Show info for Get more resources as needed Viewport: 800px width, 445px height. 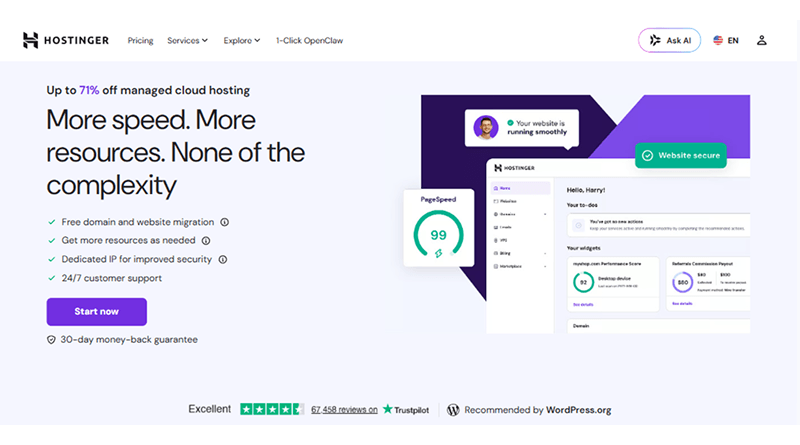tap(206, 240)
